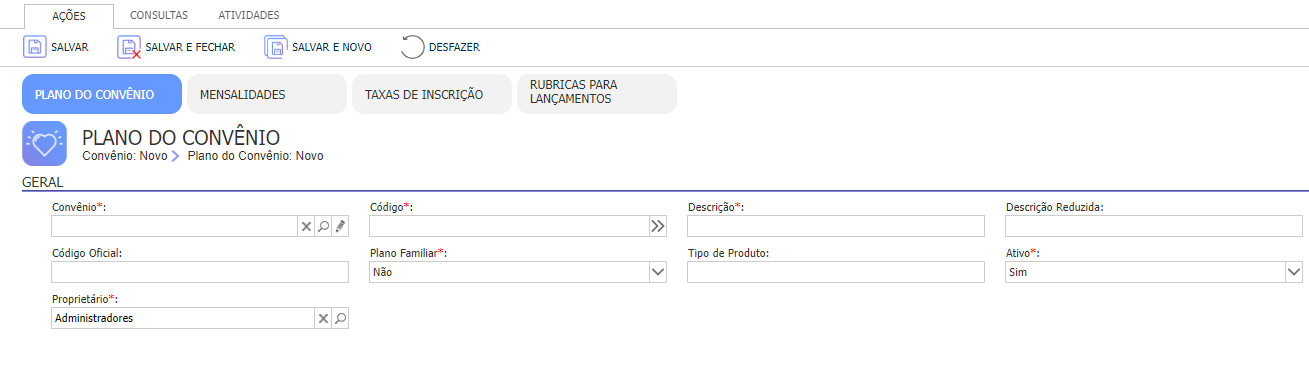Open Convênio lookup magnifier icon

pos(323,227)
